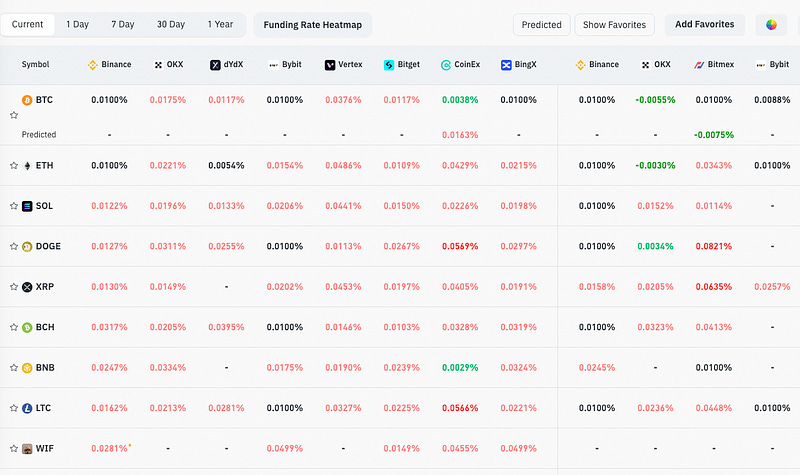
Task: Click the BingX logo in header
Action: pos(506,65)
